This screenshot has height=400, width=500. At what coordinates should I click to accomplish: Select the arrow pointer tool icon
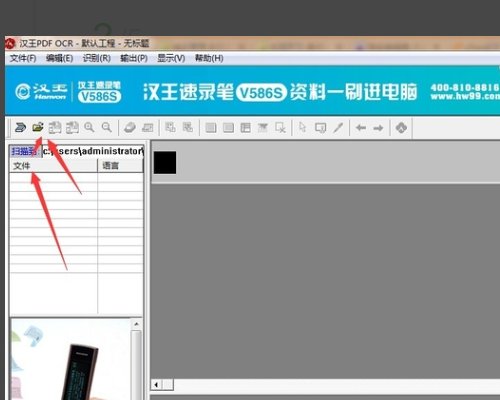point(303,127)
